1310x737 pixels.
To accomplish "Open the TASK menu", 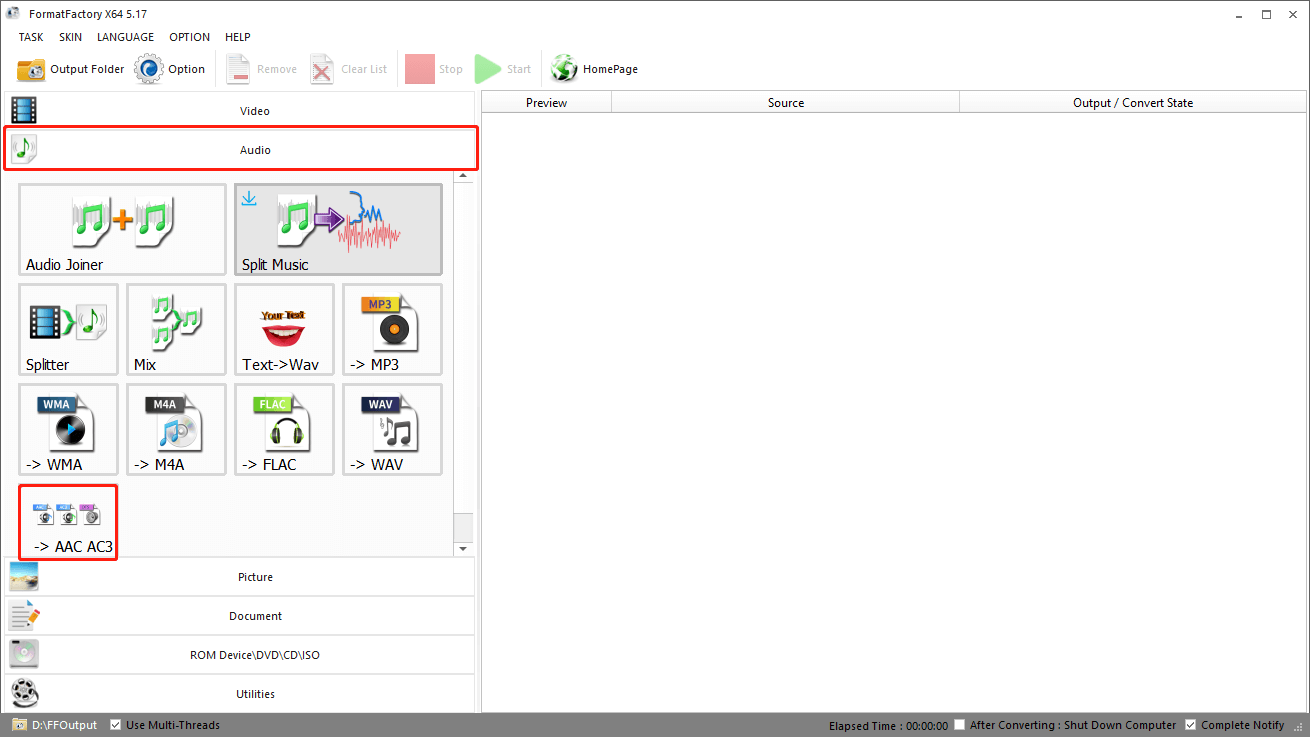I will pos(31,37).
